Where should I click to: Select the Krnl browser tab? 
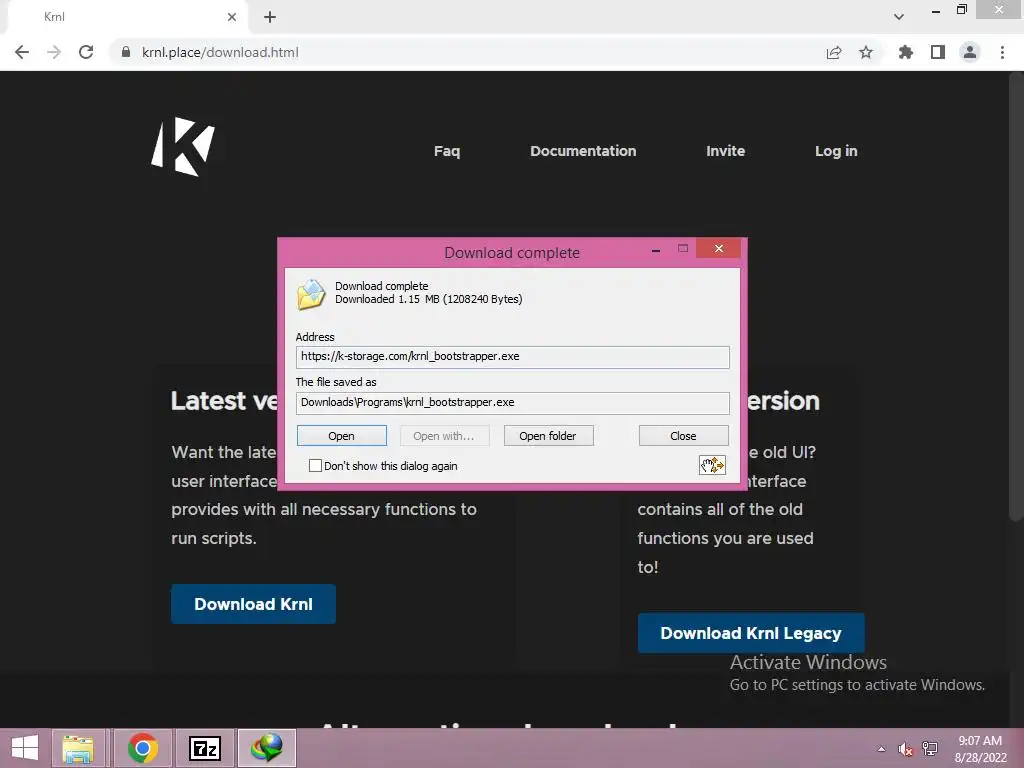point(127,17)
